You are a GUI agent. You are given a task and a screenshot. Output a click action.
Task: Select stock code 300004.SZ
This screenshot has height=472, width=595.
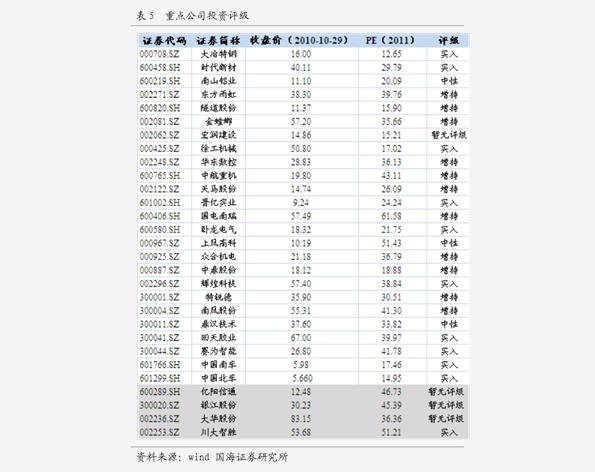(159, 311)
